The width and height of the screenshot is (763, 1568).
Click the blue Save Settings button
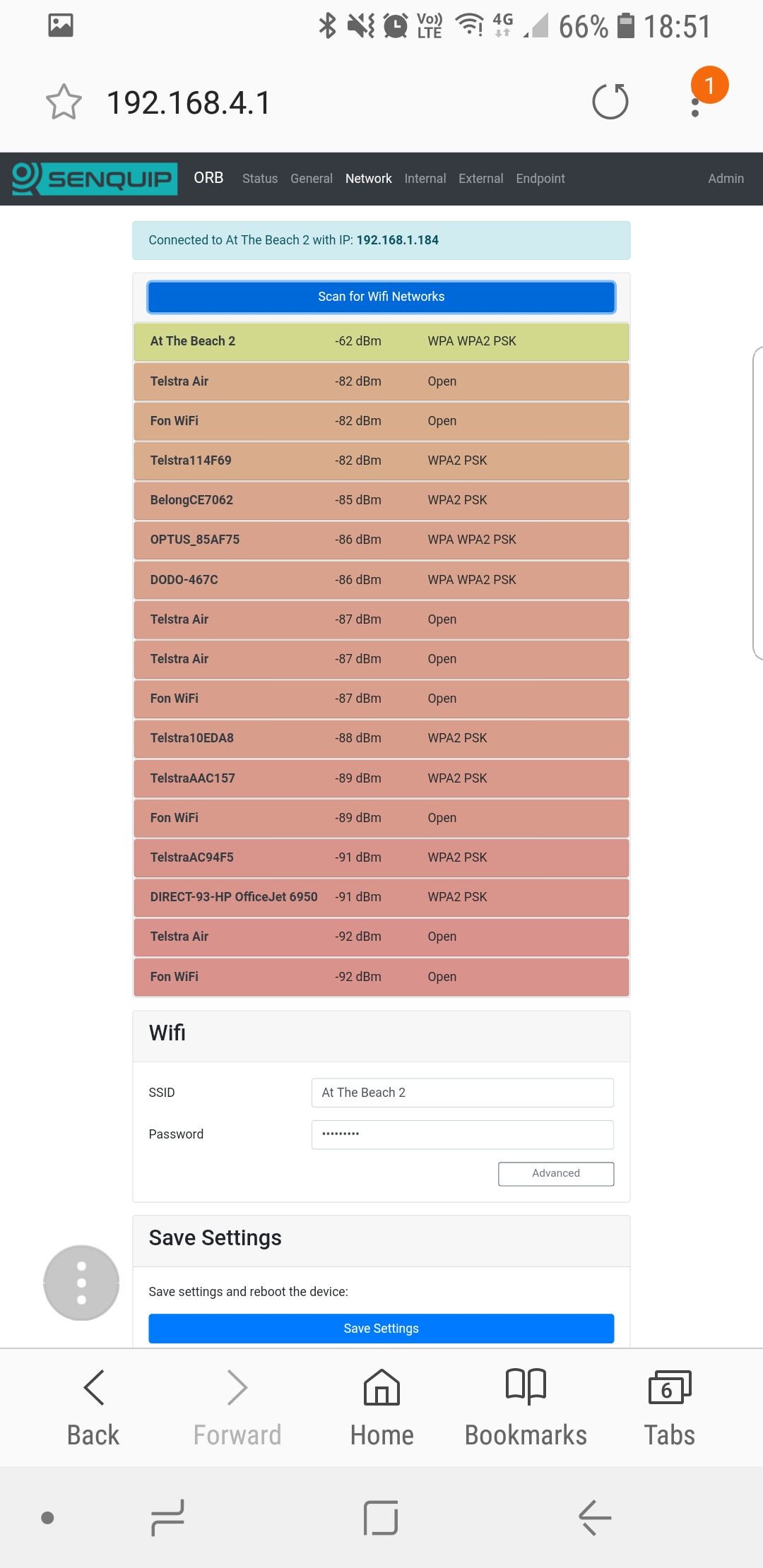(381, 1329)
